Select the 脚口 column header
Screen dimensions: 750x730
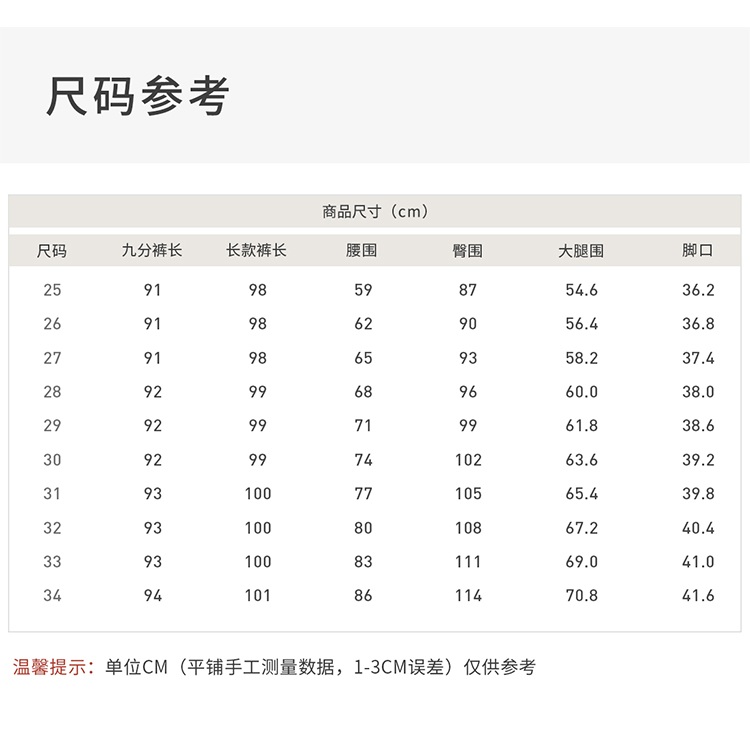[x=697, y=250]
